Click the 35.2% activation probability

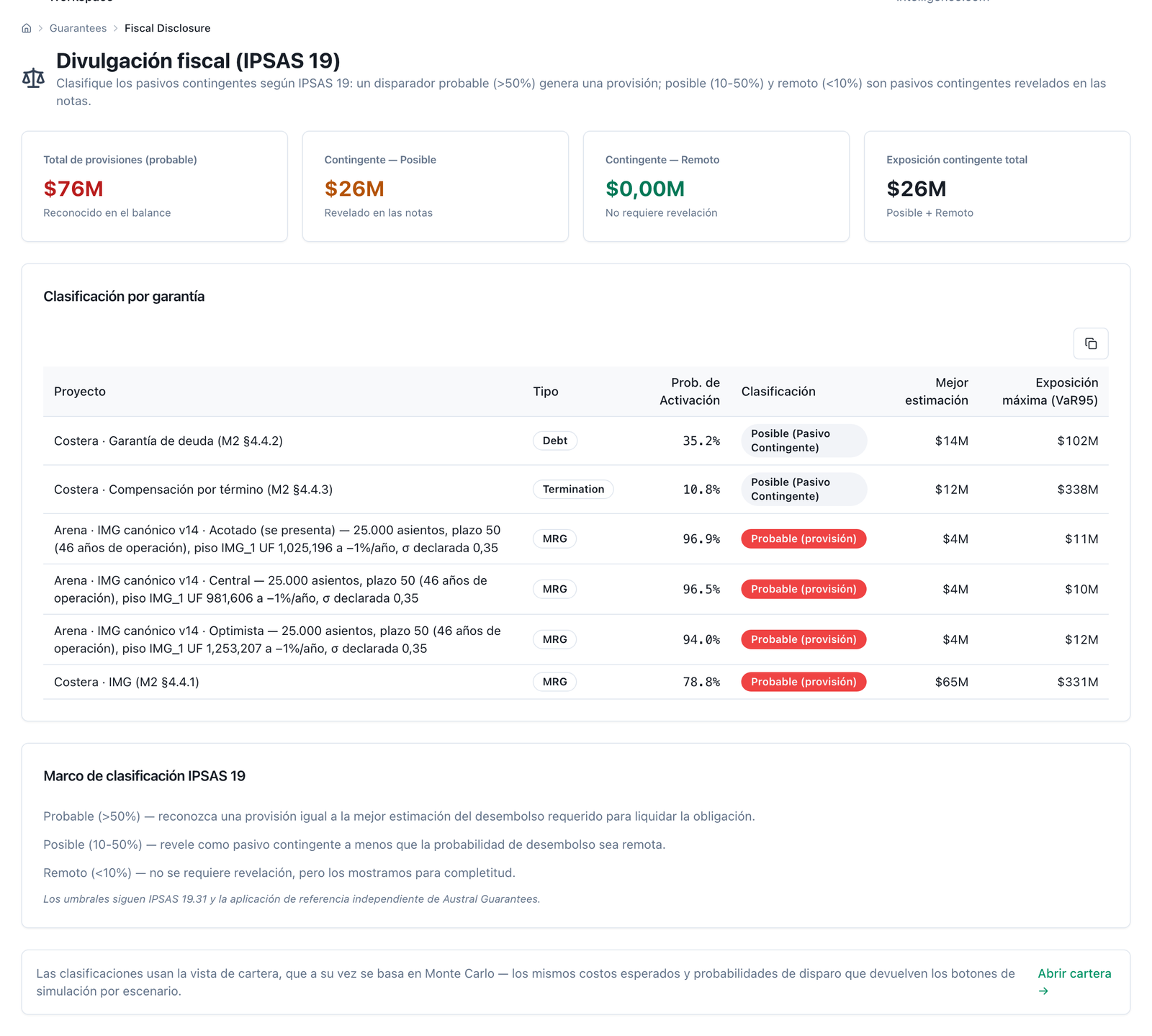click(x=701, y=441)
